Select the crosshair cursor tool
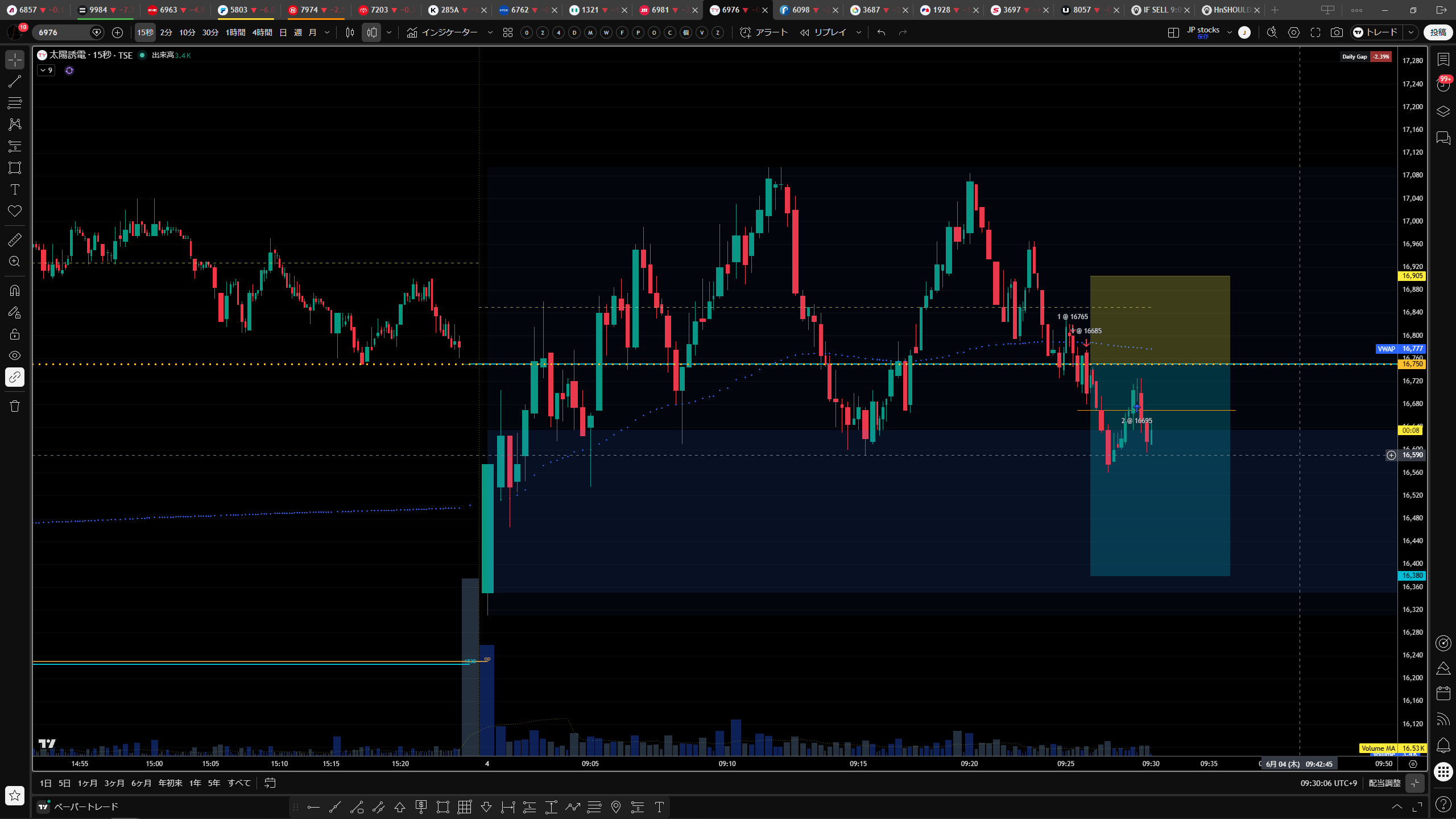The height and width of the screenshot is (819, 1456). (x=15, y=59)
